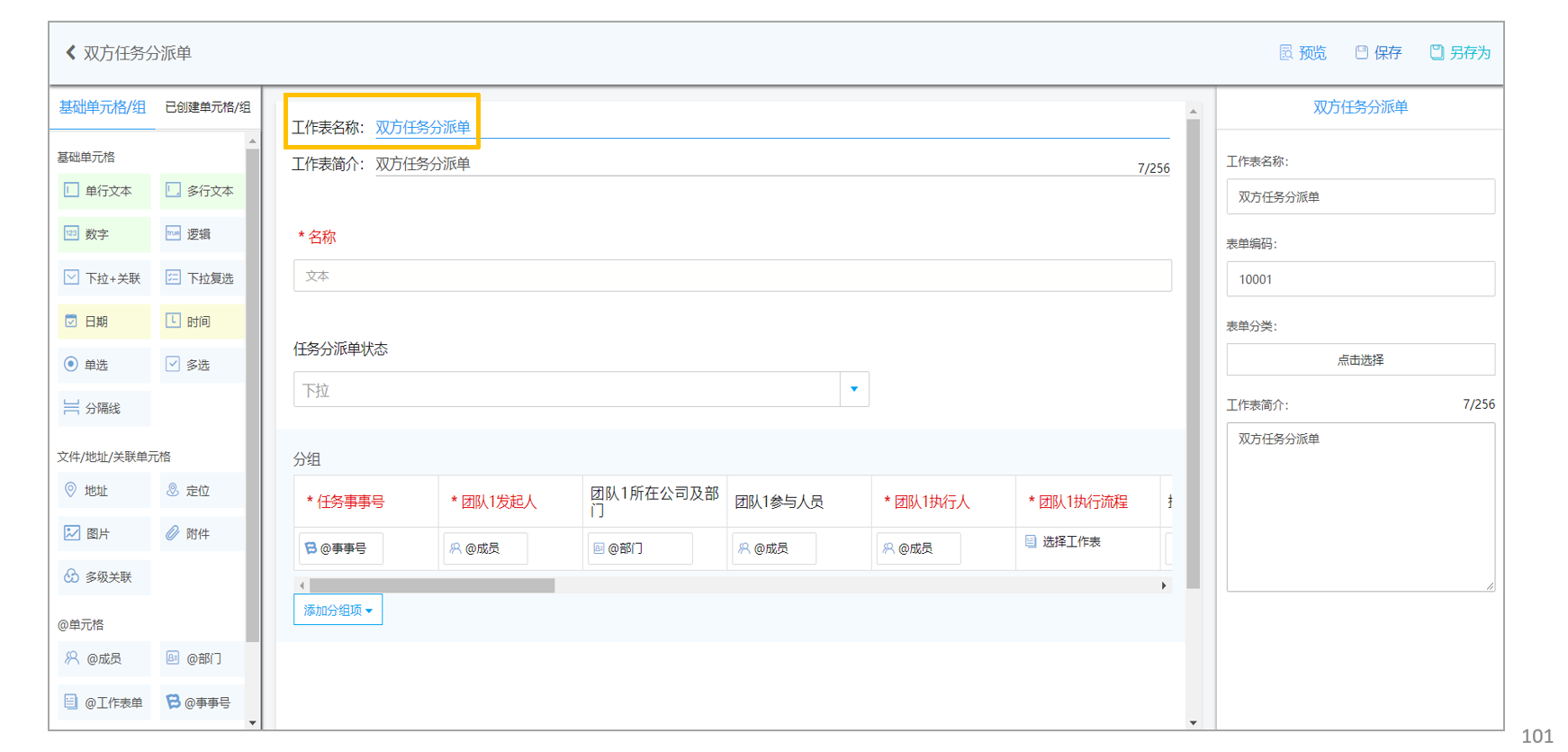The width and height of the screenshot is (1568, 752).
Task: Select the 附件 attachment cell element
Action: point(202,533)
